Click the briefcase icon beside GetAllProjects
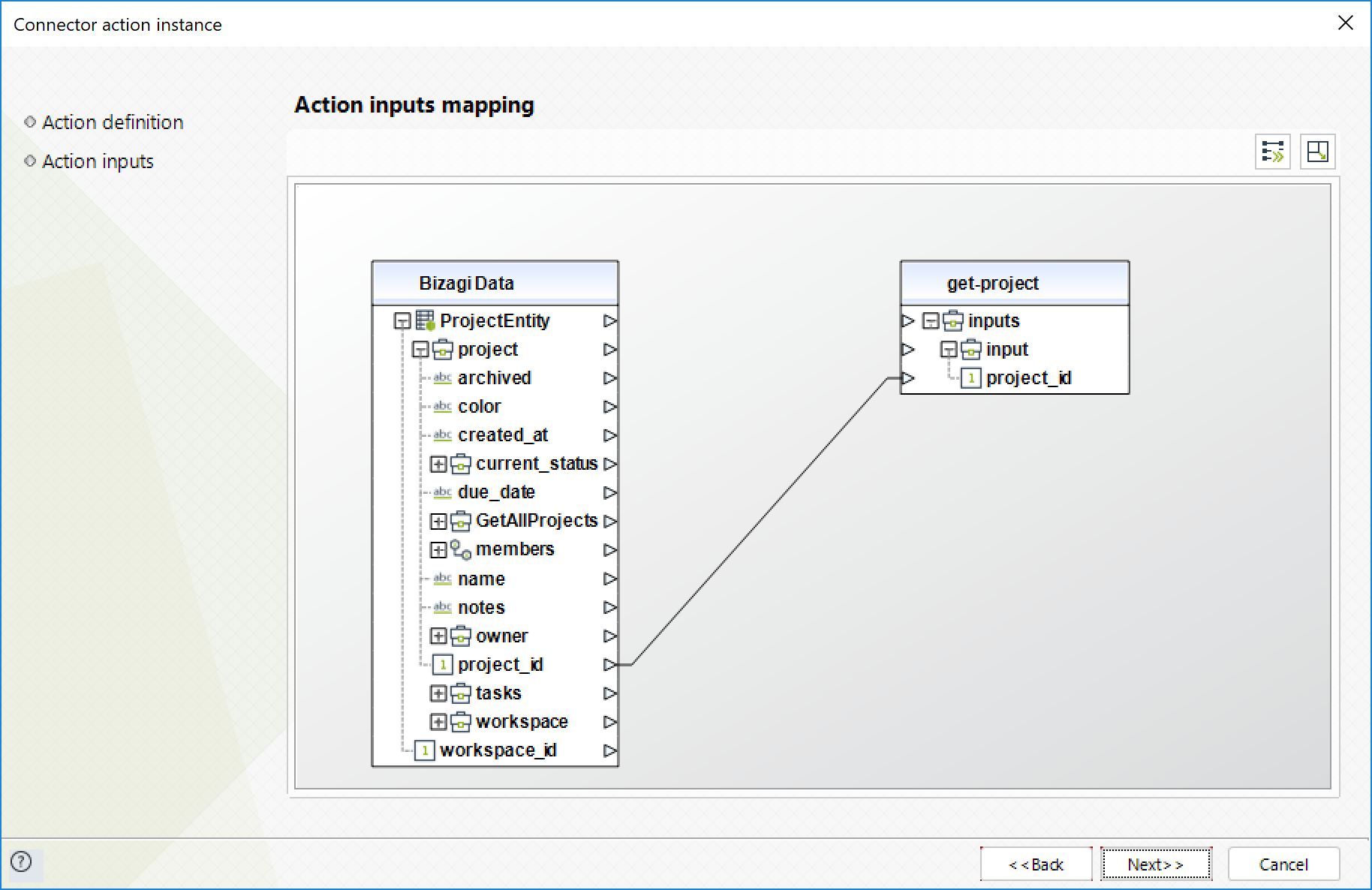Image resolution: width=1372 pixels, height=890 pixels. pyautogui.click(x=461, y=521)
